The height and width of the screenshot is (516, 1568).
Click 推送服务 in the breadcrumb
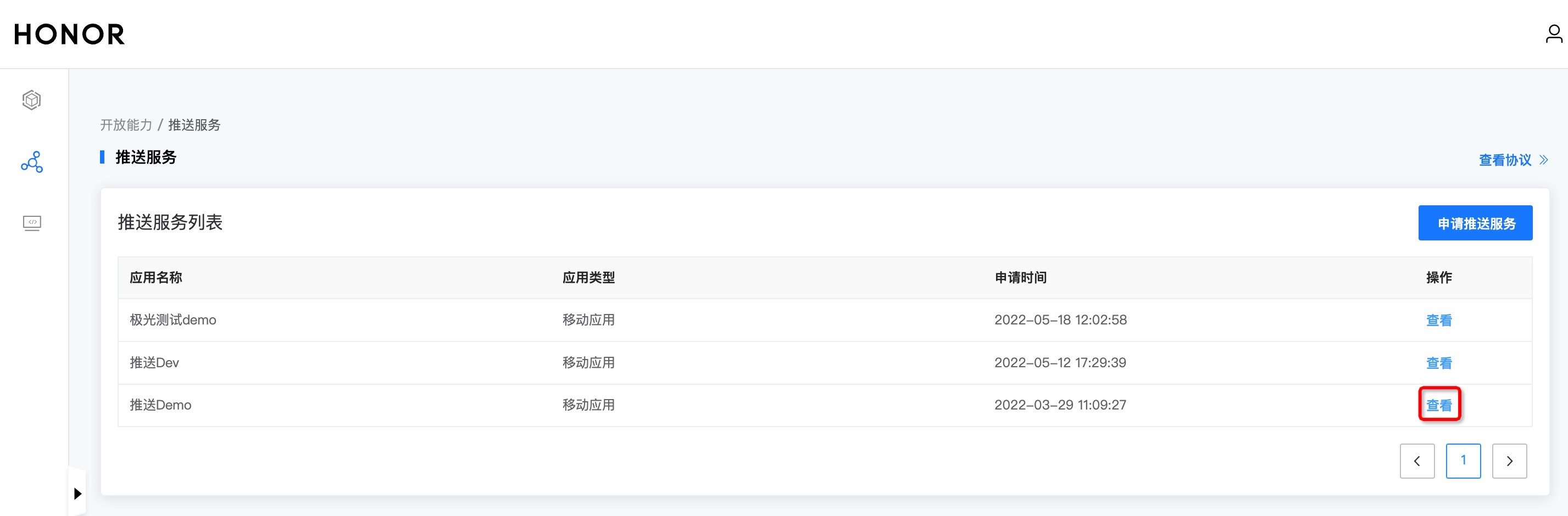coord(194,125)
